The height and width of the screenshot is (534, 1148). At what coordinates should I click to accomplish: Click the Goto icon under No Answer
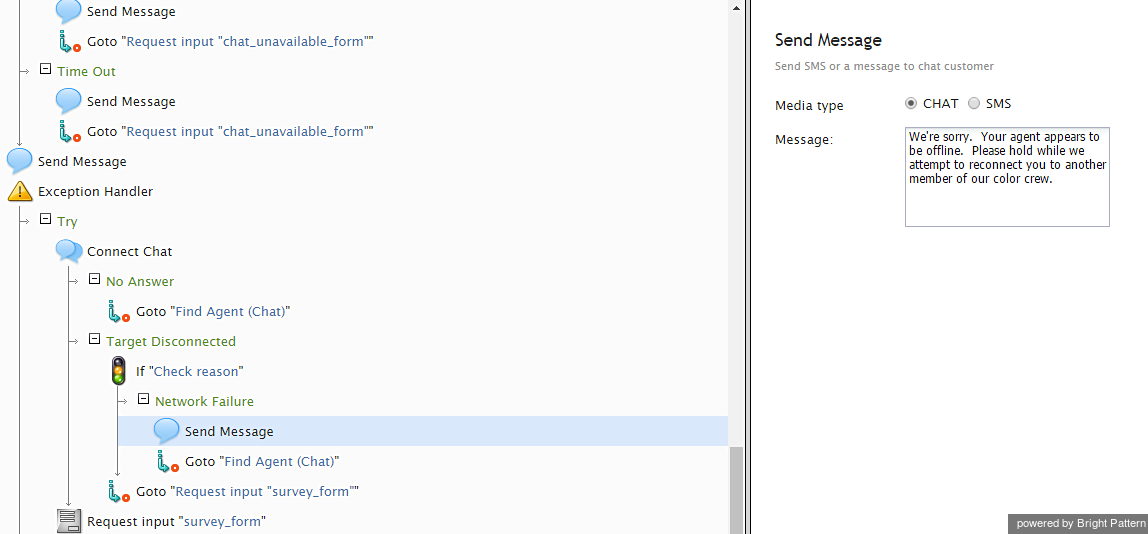click(x=118, y=312)
